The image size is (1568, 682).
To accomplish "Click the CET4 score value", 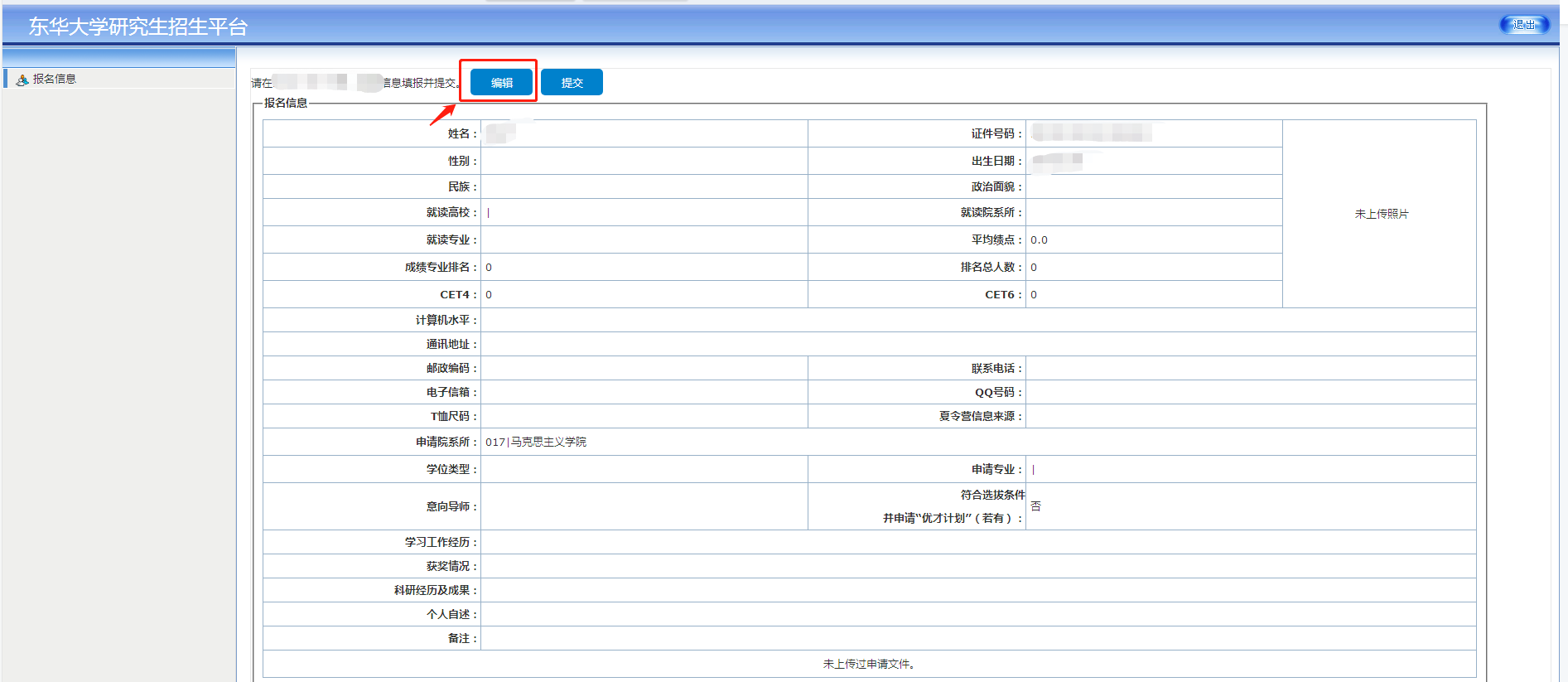I will pos(489,295).
